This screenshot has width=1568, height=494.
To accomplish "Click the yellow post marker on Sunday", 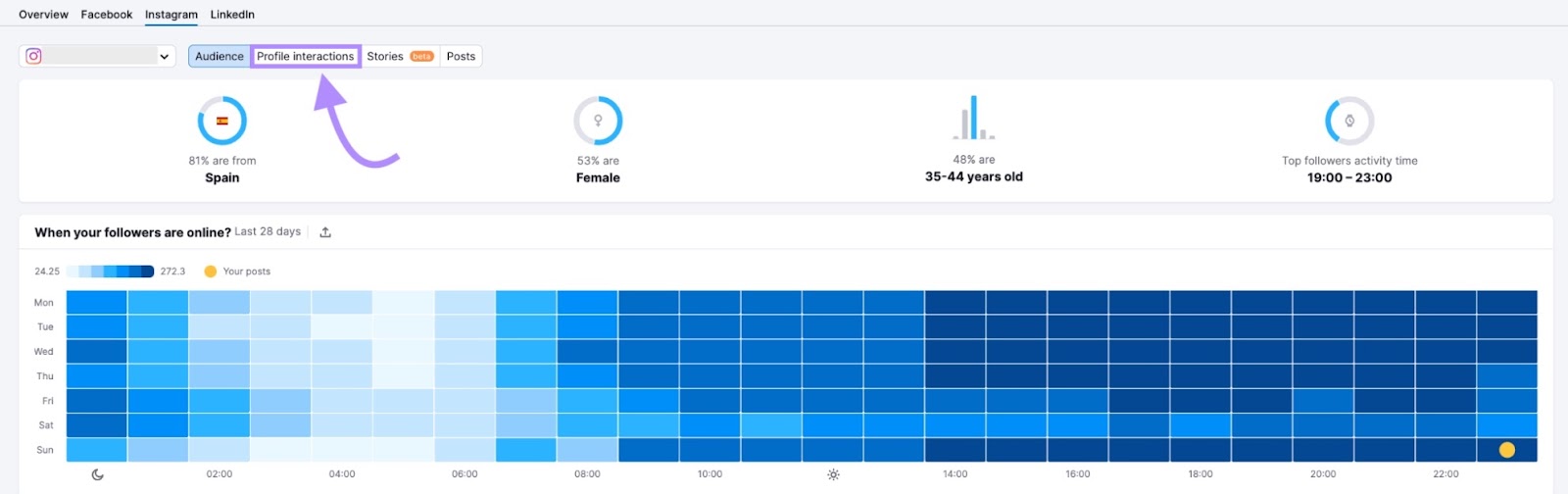I will point(1507,450).
